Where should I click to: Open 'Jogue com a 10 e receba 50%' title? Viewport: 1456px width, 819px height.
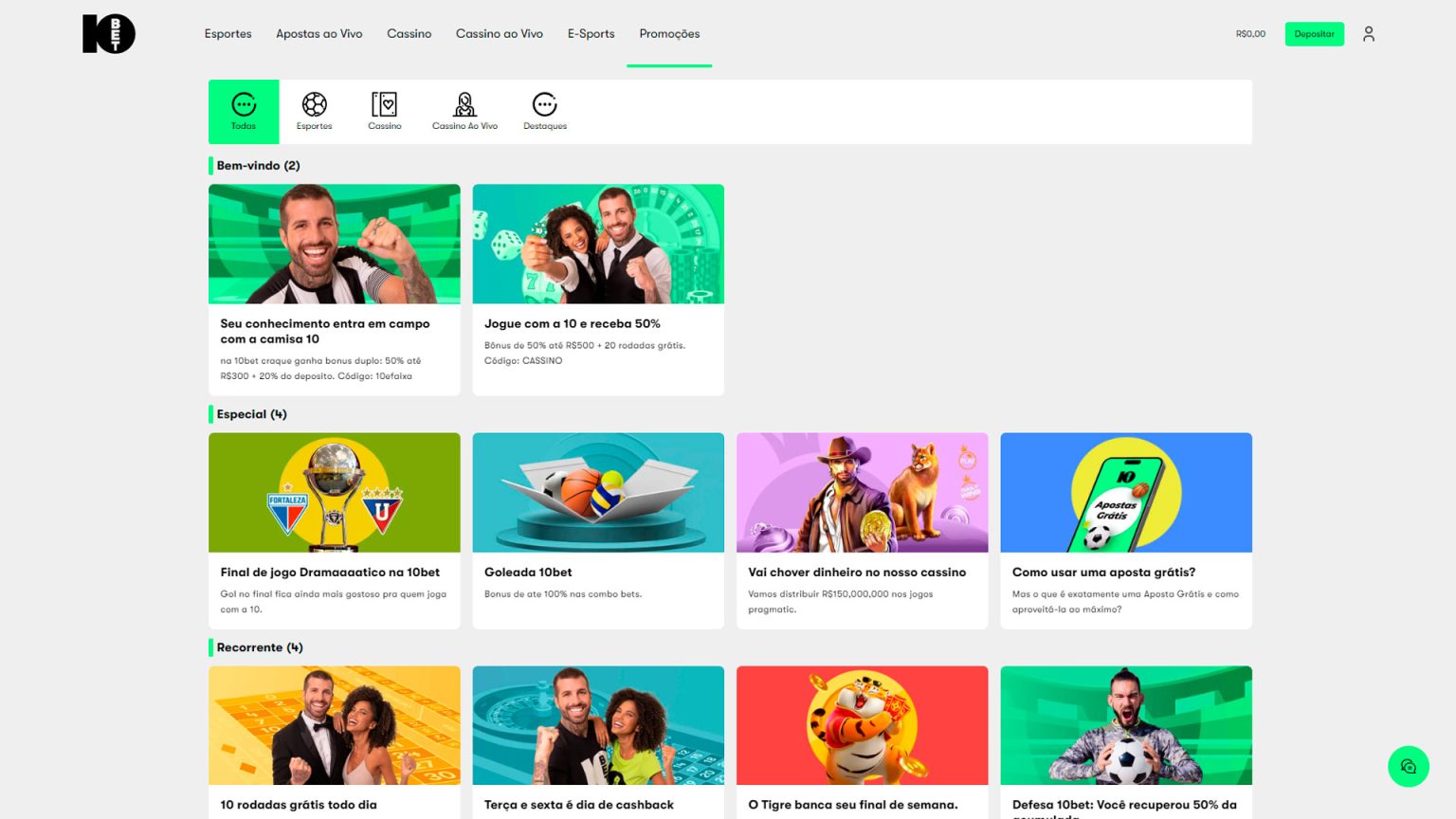click(573, 323)
